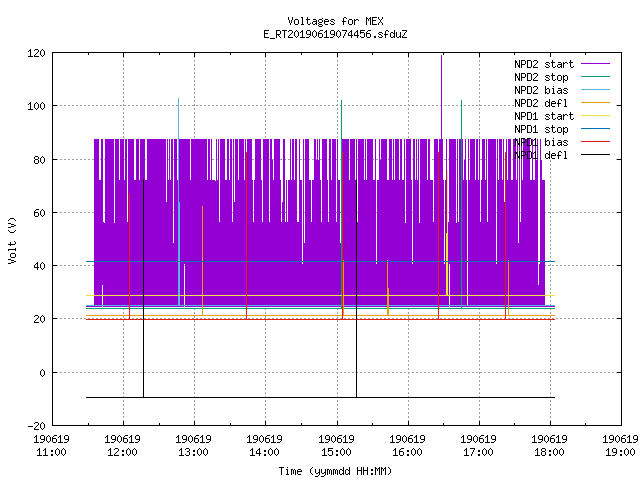
Task: Click the 'NPD2 defl' legend label
Action: click(541, 103)
